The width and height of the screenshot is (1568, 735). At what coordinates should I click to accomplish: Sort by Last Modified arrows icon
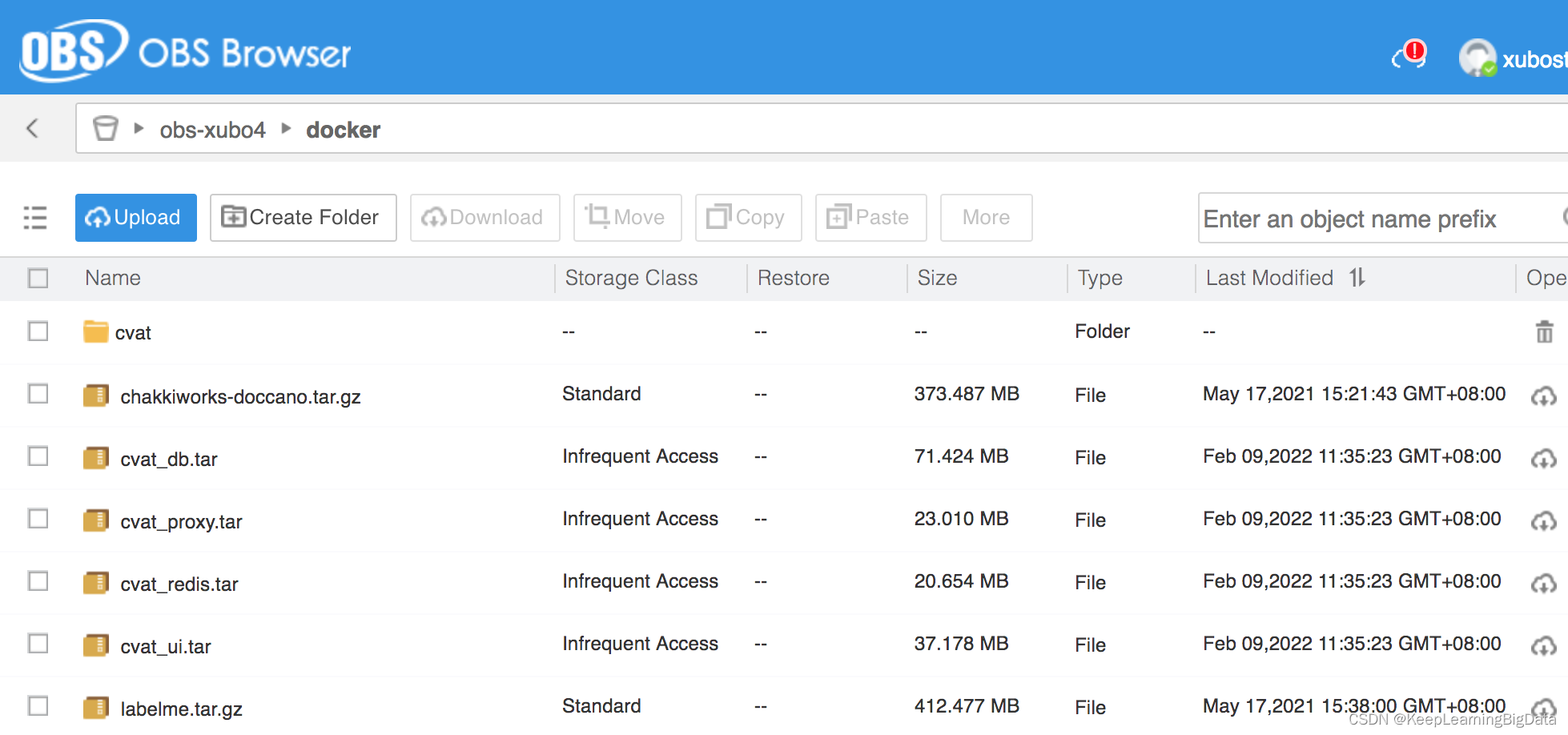[1357, 277]
